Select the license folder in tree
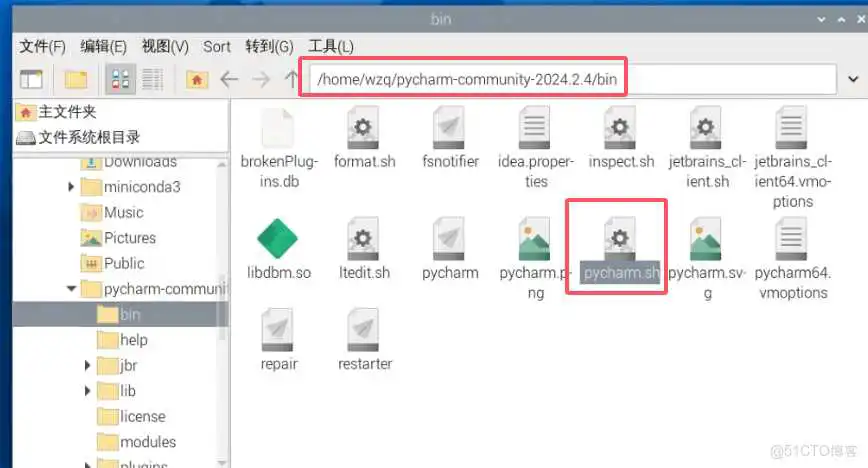Screen dimensions: 868x468 131,416
